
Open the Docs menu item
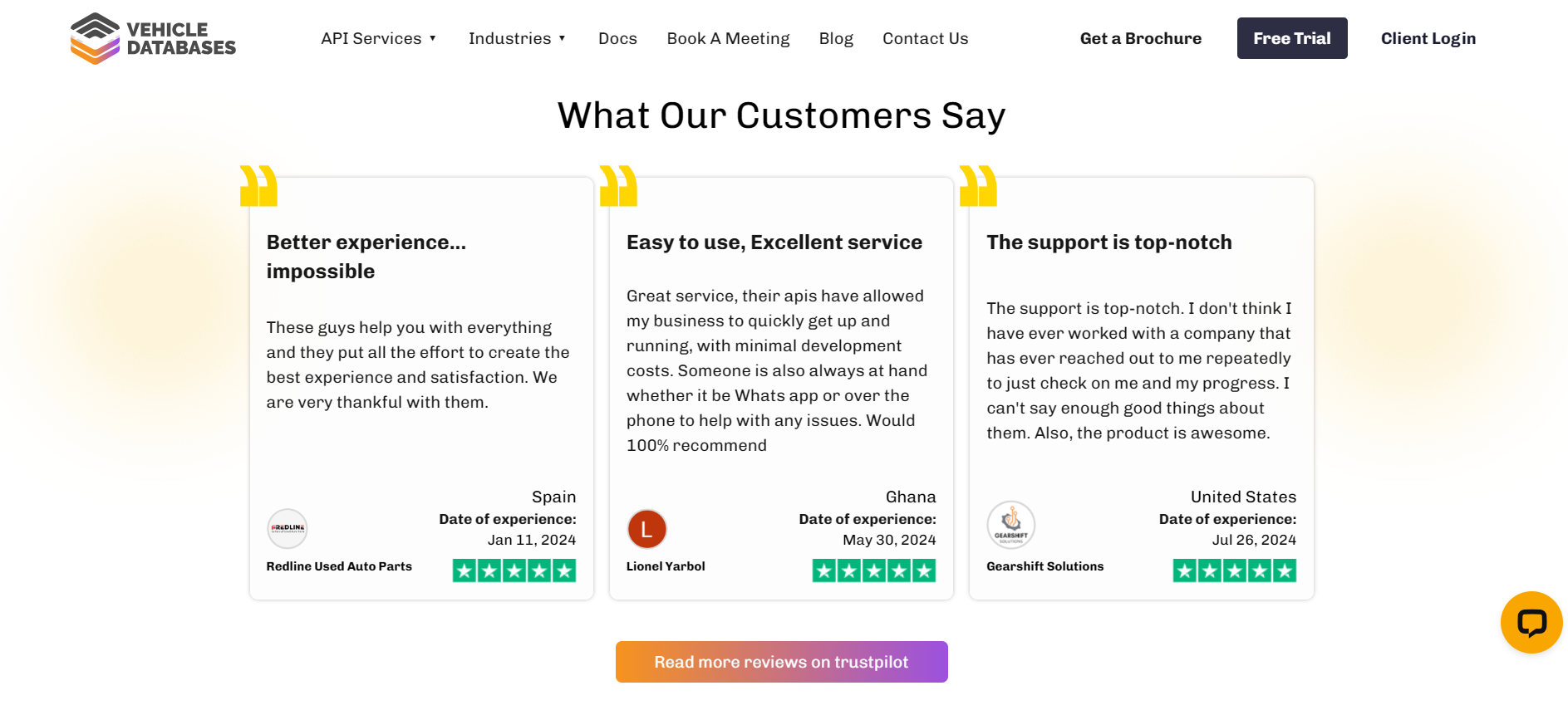pos(617,38)
